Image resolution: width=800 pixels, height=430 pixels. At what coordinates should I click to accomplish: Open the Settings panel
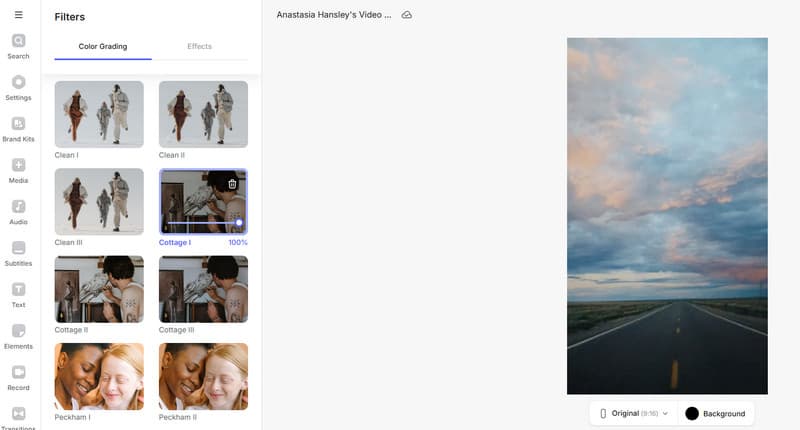18,87
